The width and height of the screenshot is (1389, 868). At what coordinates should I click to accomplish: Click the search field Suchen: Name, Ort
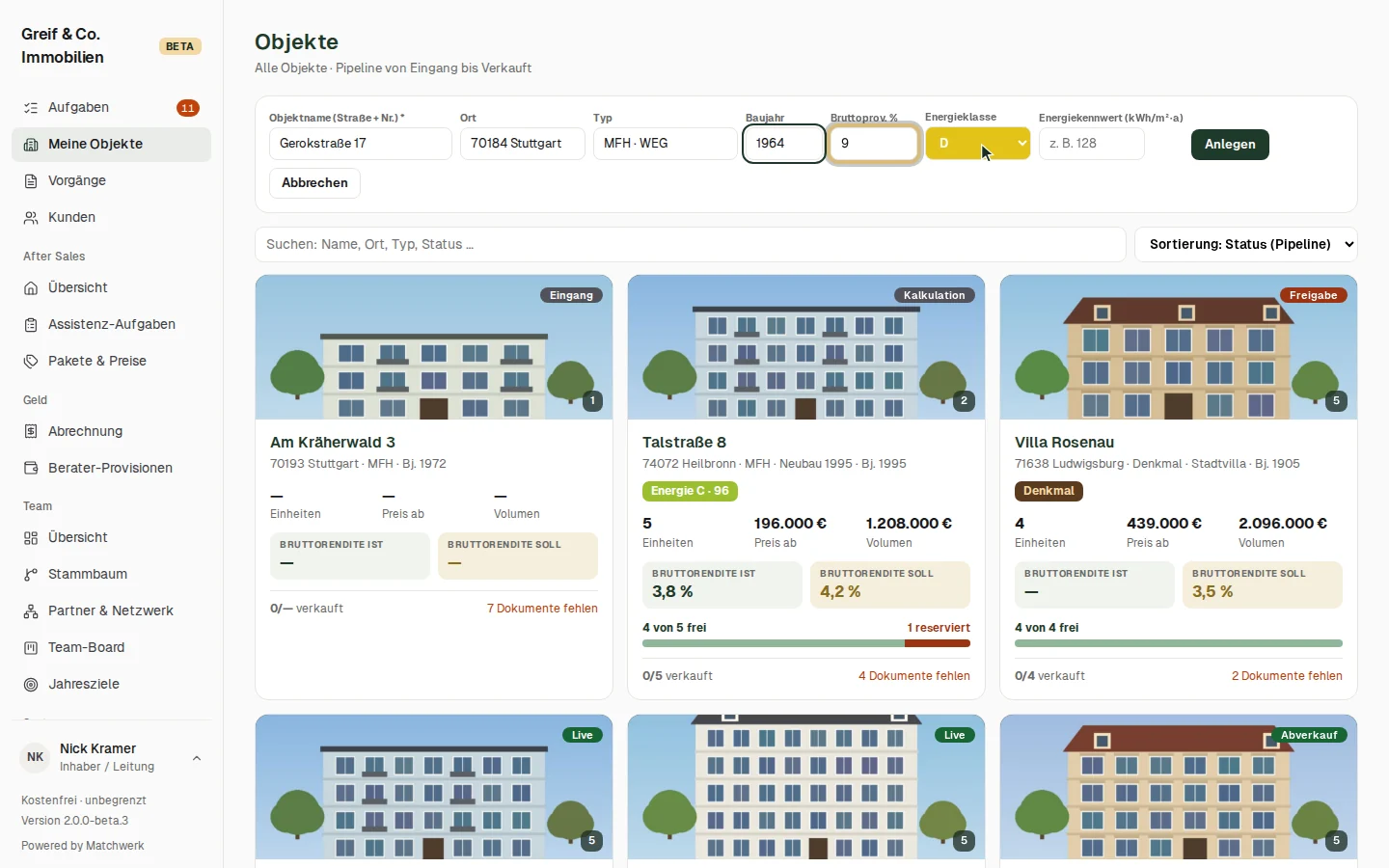[691, 244]
